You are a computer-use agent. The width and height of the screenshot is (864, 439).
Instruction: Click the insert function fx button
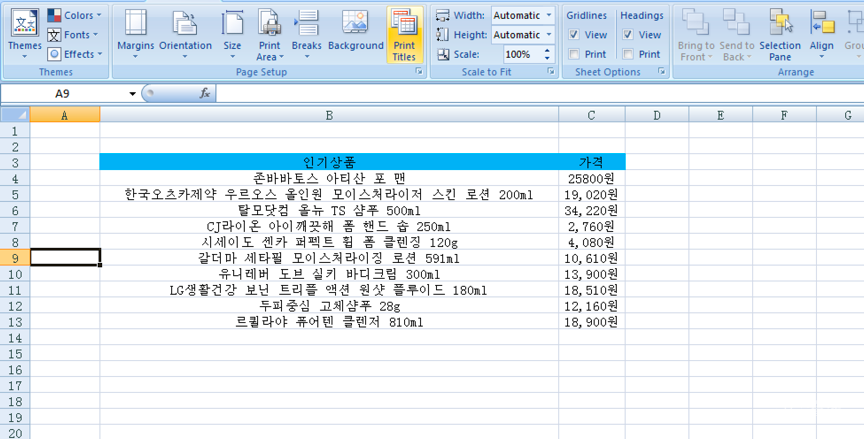204,94
